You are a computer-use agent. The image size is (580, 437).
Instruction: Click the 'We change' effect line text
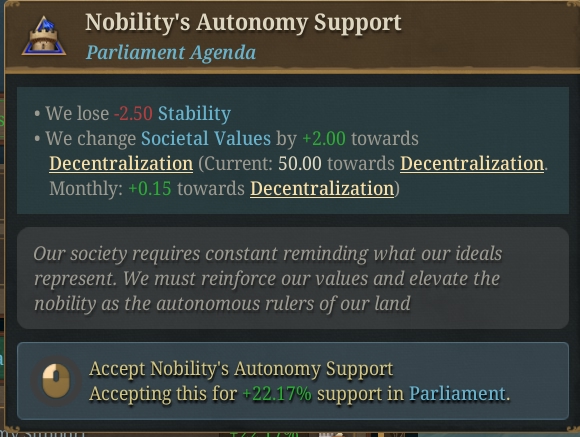click(x=291, y=164)
